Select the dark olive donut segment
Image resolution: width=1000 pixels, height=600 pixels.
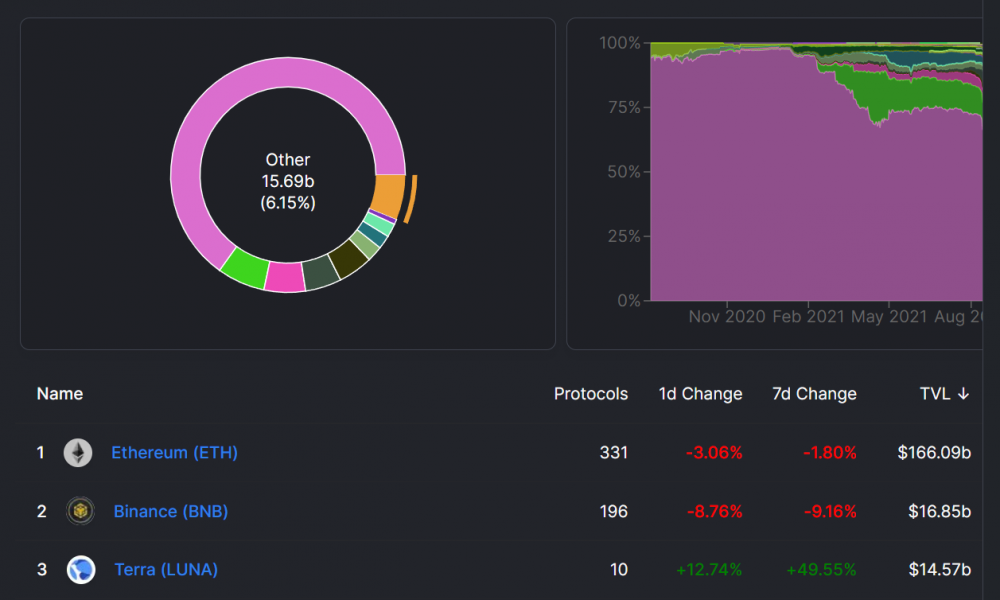coord(348,258)
